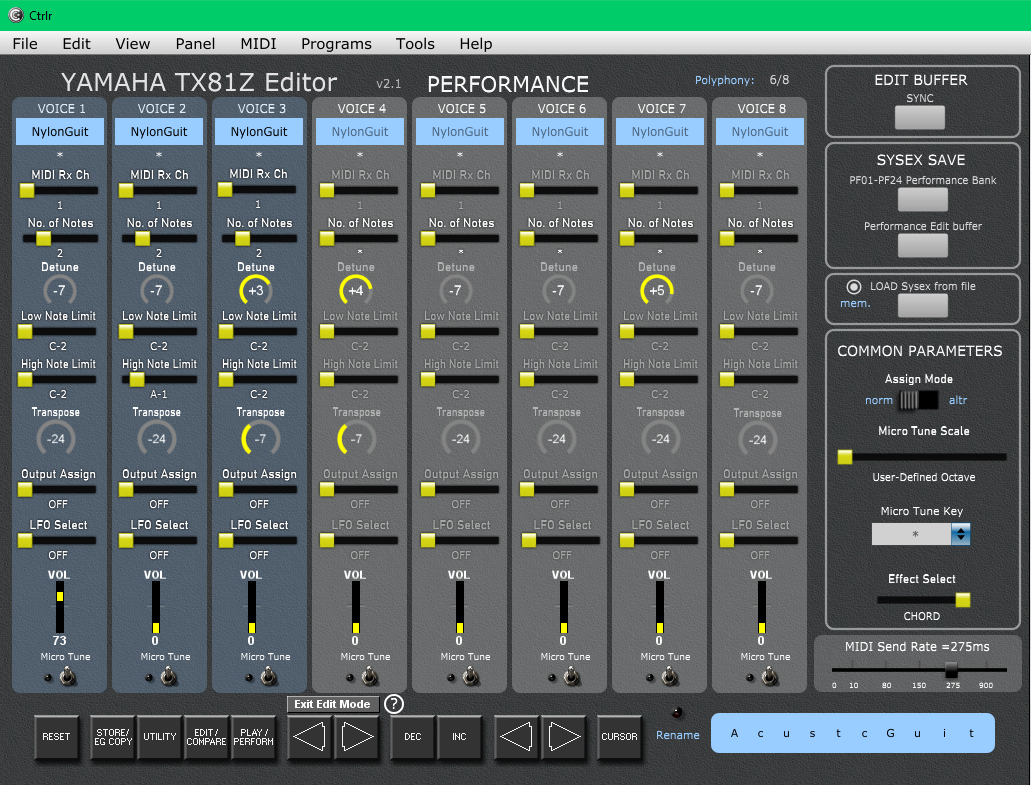Image resolution: width=1031 pixels, height=785 pixels.
Task: Open Voice 2 NylonGuit voice selector
Action: click(x=159, y=131)
